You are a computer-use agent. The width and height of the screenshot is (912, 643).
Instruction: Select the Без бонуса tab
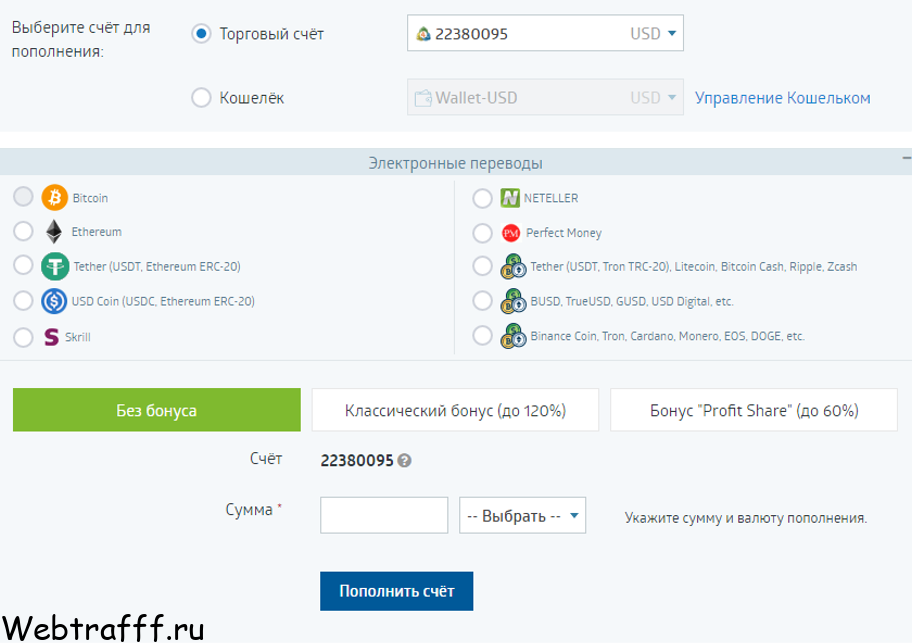pyautogui.click(x=156, y=410)
